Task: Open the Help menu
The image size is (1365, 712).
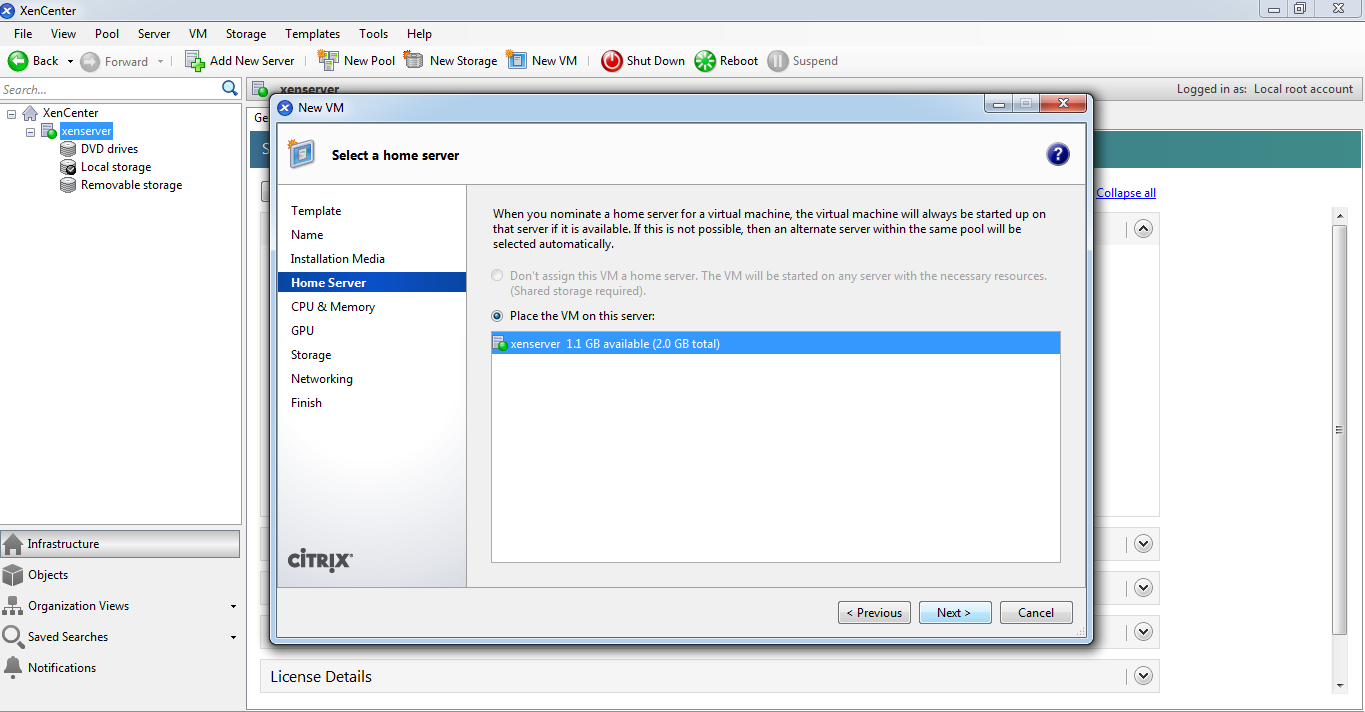Action: (420, 34)
